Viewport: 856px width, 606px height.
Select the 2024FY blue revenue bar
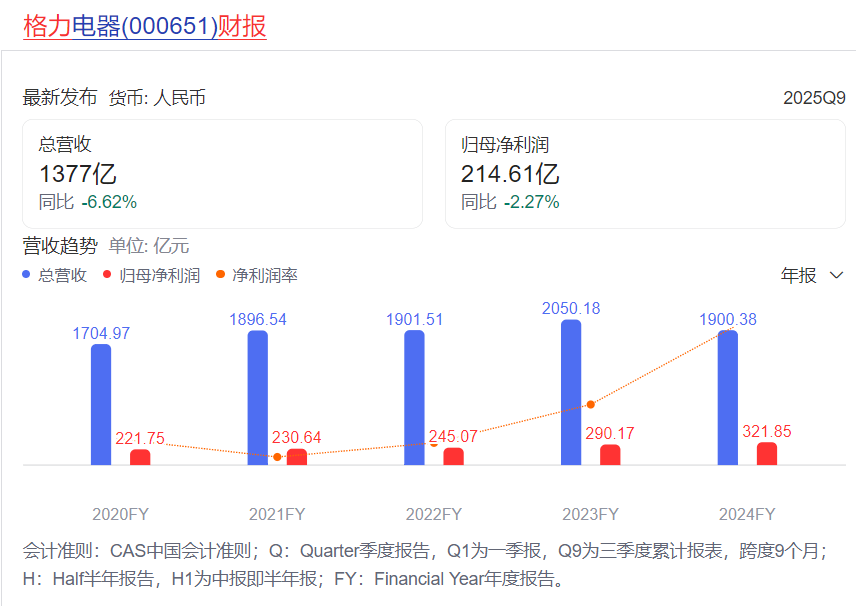728,398
